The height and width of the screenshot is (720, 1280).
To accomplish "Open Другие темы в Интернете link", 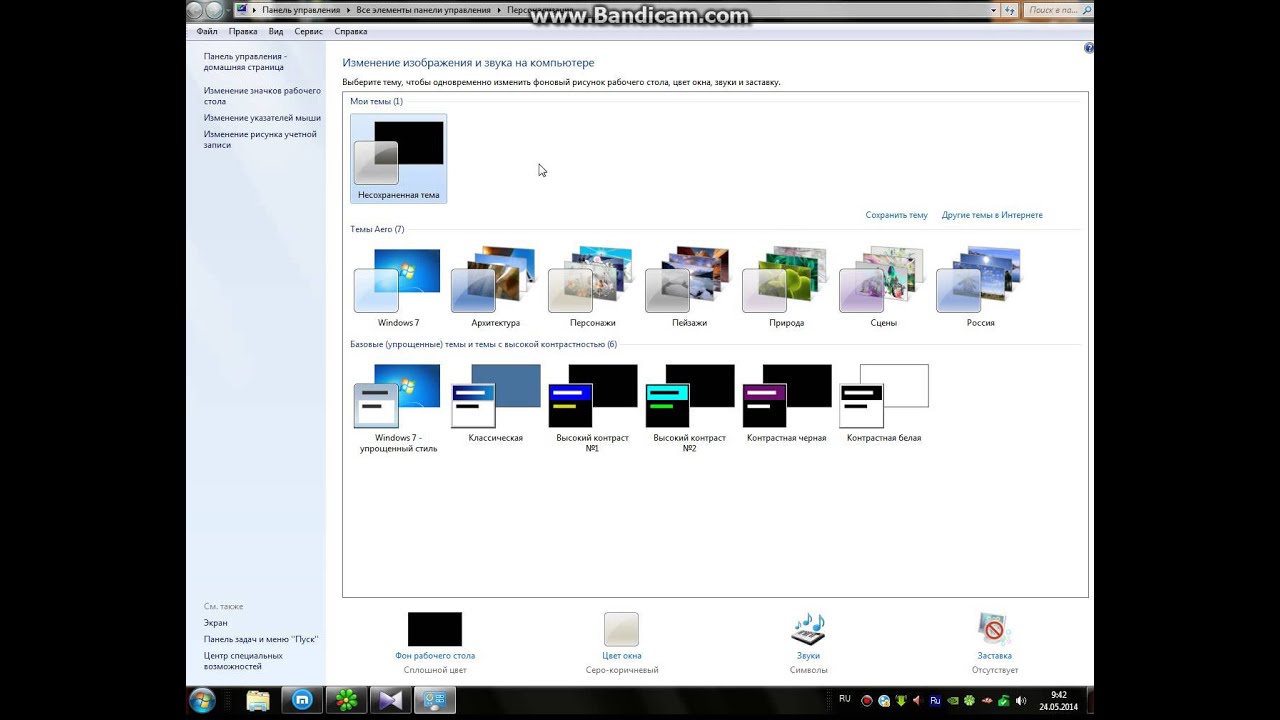I will (x=992, y=215).
